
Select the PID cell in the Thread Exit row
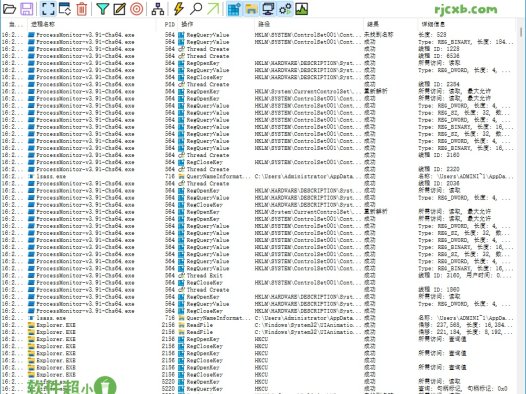[x=170, y=275]
